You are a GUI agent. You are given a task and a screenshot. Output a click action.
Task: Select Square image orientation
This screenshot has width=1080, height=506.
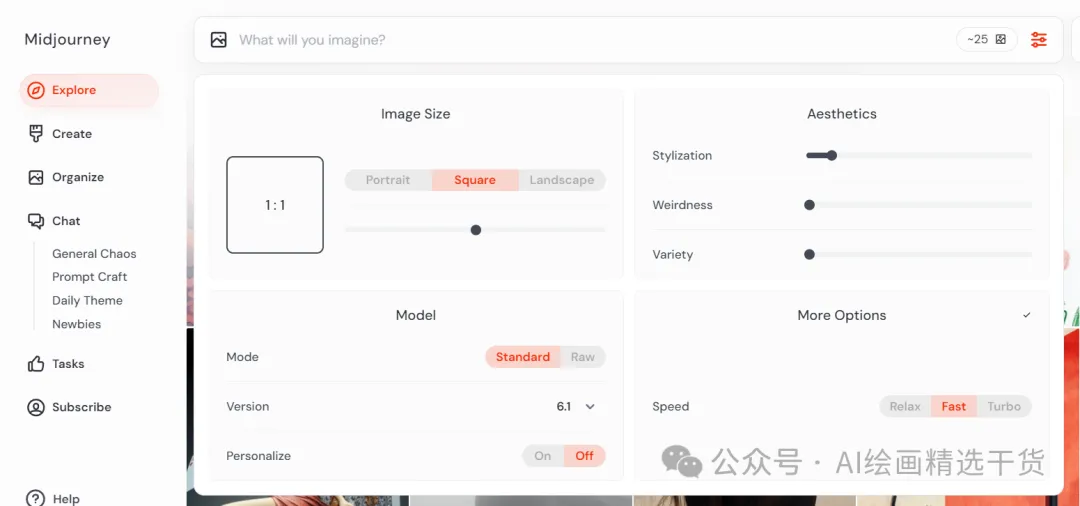(475, 180)
